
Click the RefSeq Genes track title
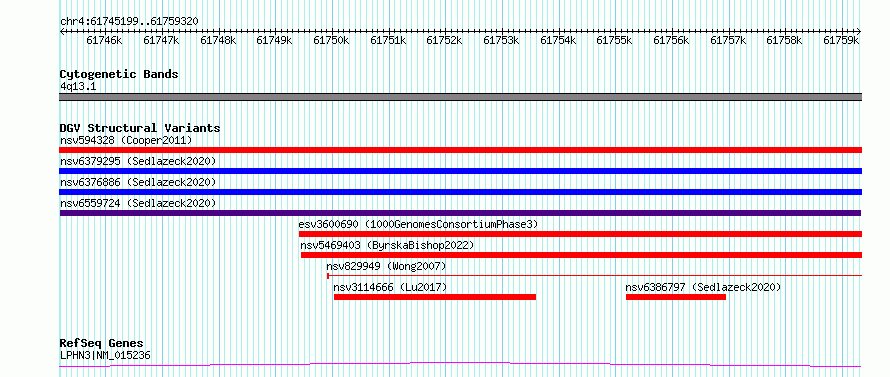click(x=102, y=344)
